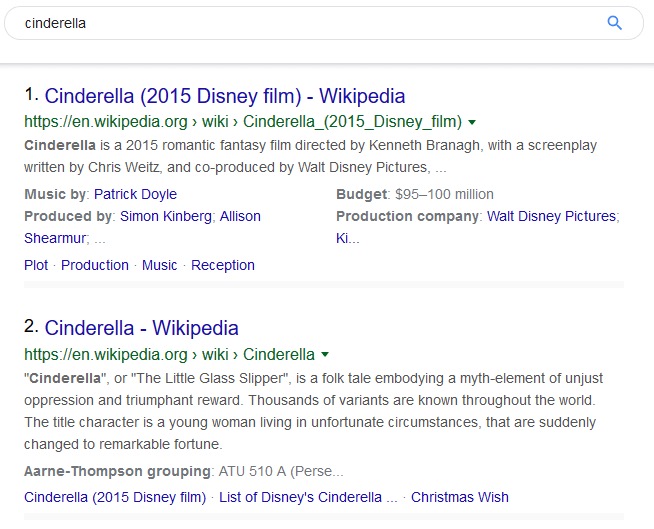Open Cinderella (2015 Disney film) - Wikipedia result title
The height and width of the screenshot is (529, 654).
coord(225,96)
